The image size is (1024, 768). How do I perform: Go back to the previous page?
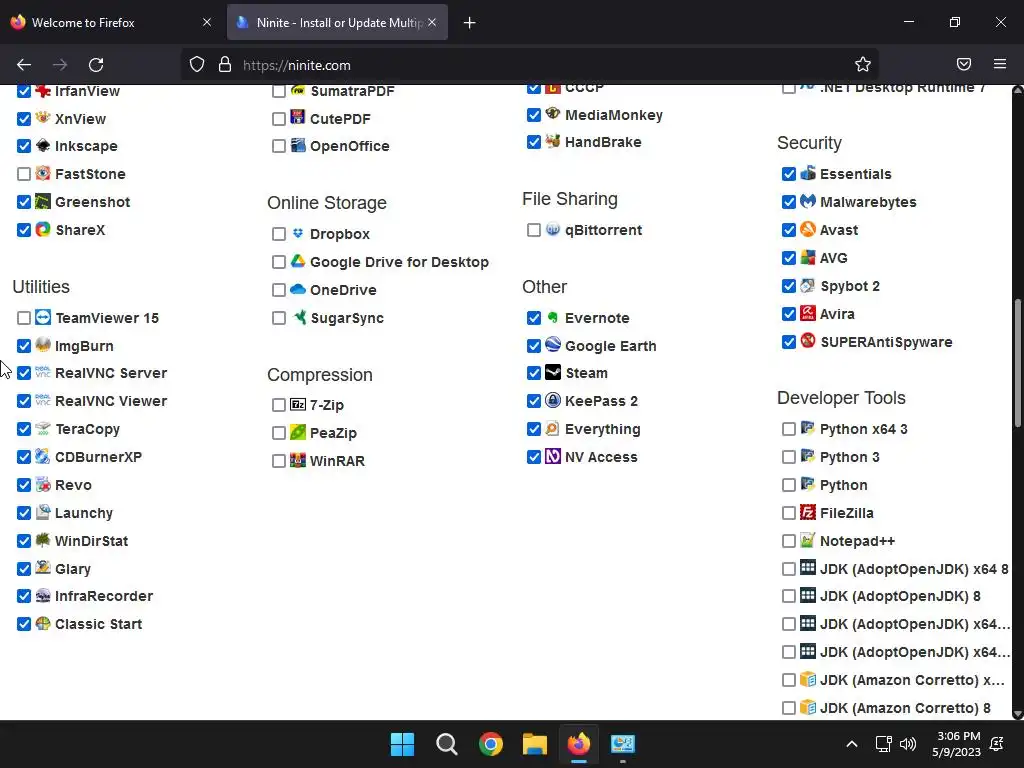pyautogui.click(x=24, y=65)
